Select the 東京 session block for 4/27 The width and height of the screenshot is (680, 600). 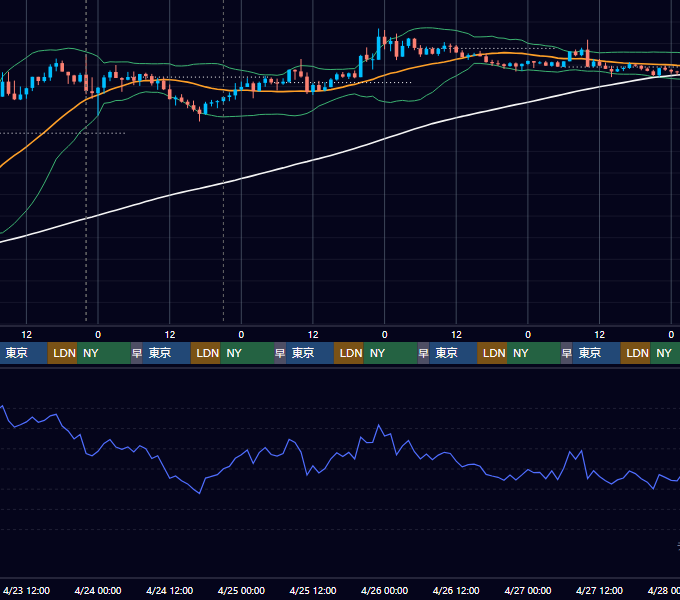pyautogui.click(x=596, y=353)
